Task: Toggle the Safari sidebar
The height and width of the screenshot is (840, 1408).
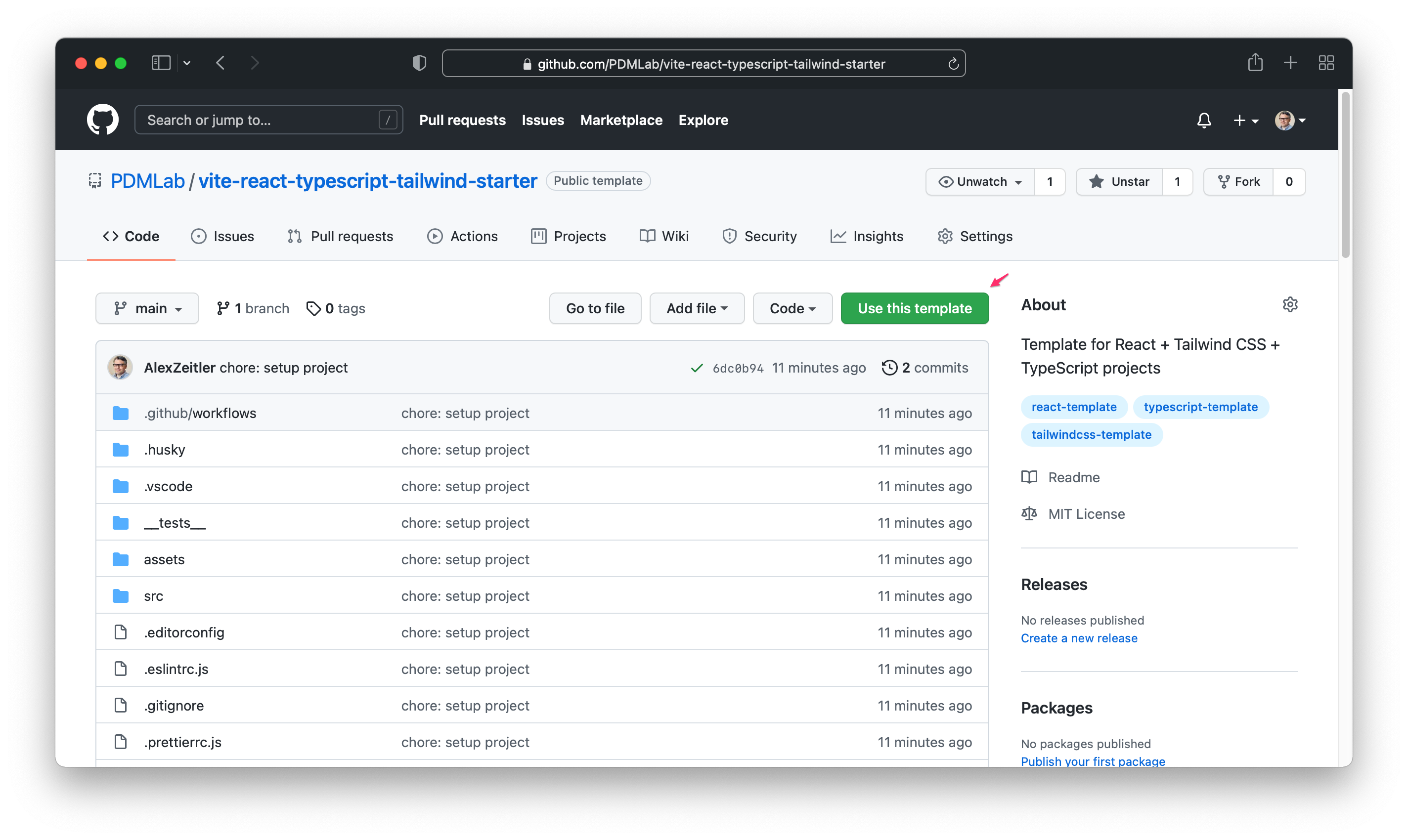Action: [161, 62]
